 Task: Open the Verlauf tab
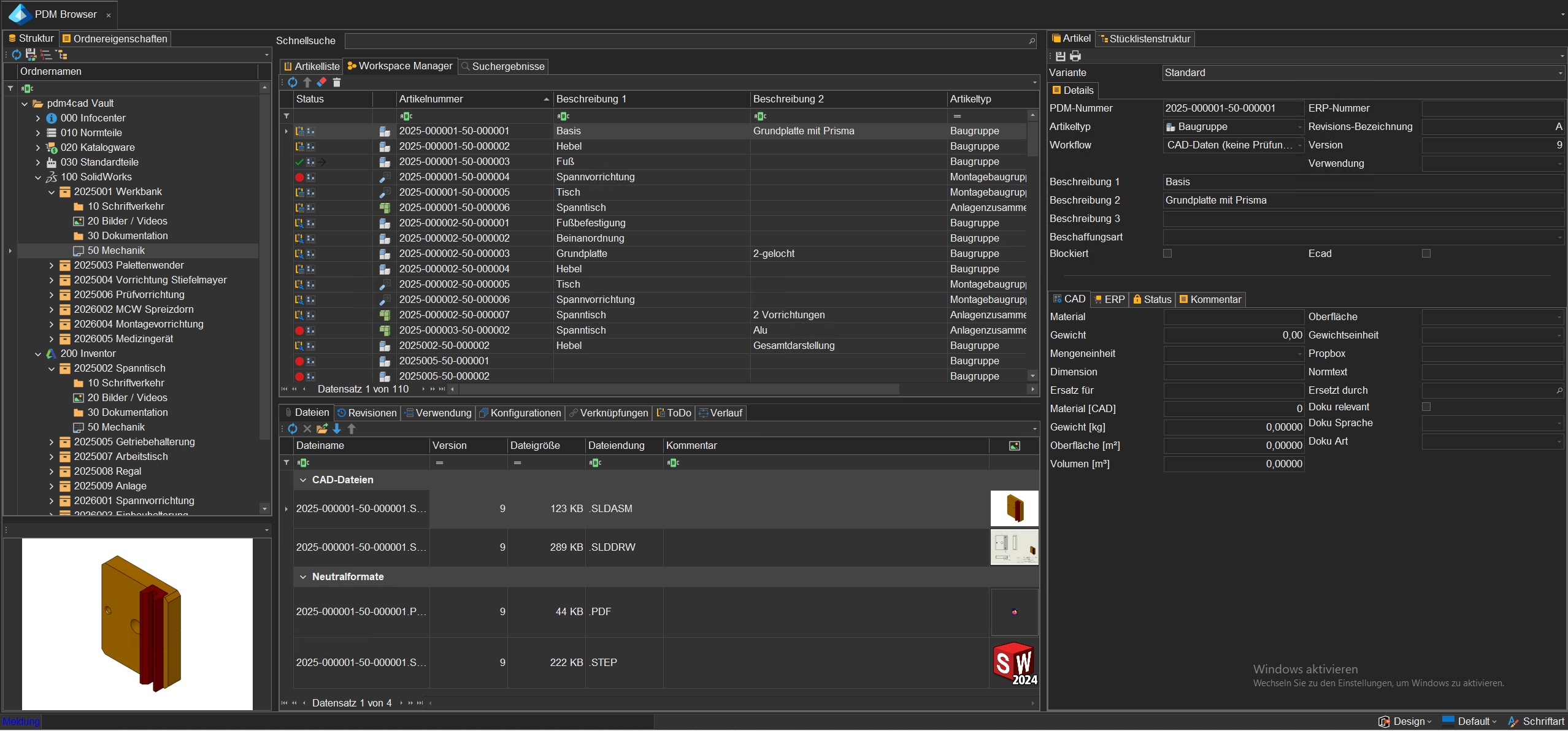click(x=720, y=413)
